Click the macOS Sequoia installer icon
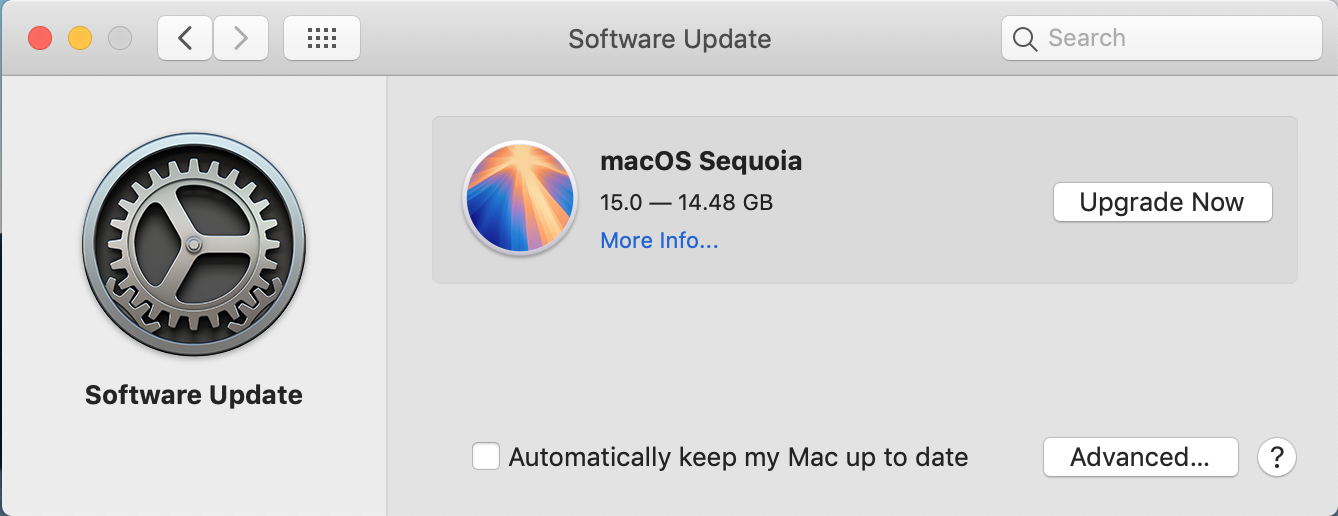 click(520, 197)
